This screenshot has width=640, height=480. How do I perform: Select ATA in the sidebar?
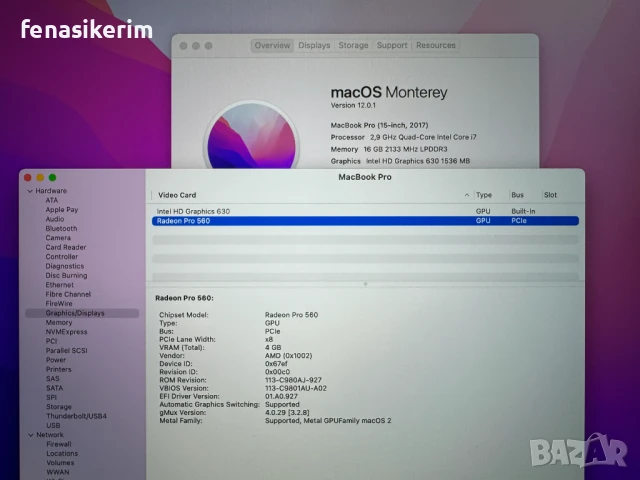click(52, 200)
